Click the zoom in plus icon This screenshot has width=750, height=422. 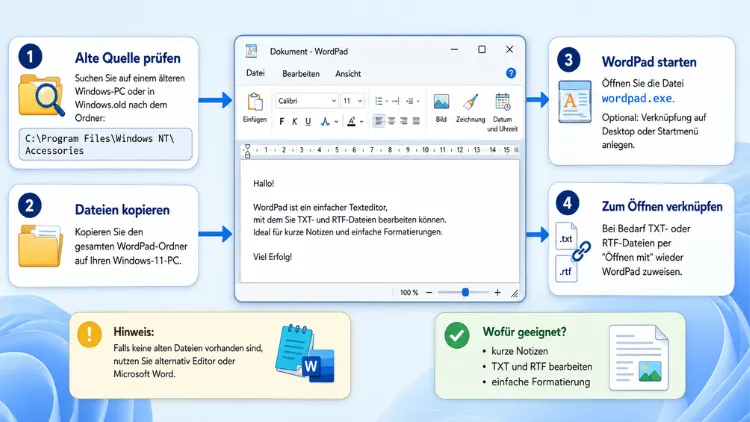coord(497,292)
